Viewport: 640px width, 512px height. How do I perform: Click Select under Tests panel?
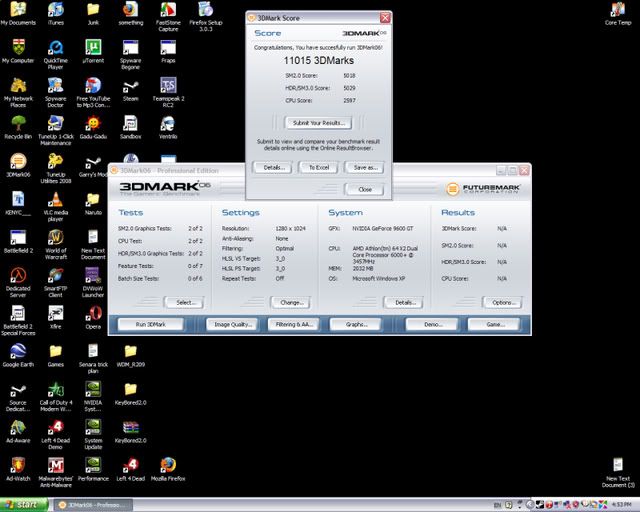click(x=184, y=303)
